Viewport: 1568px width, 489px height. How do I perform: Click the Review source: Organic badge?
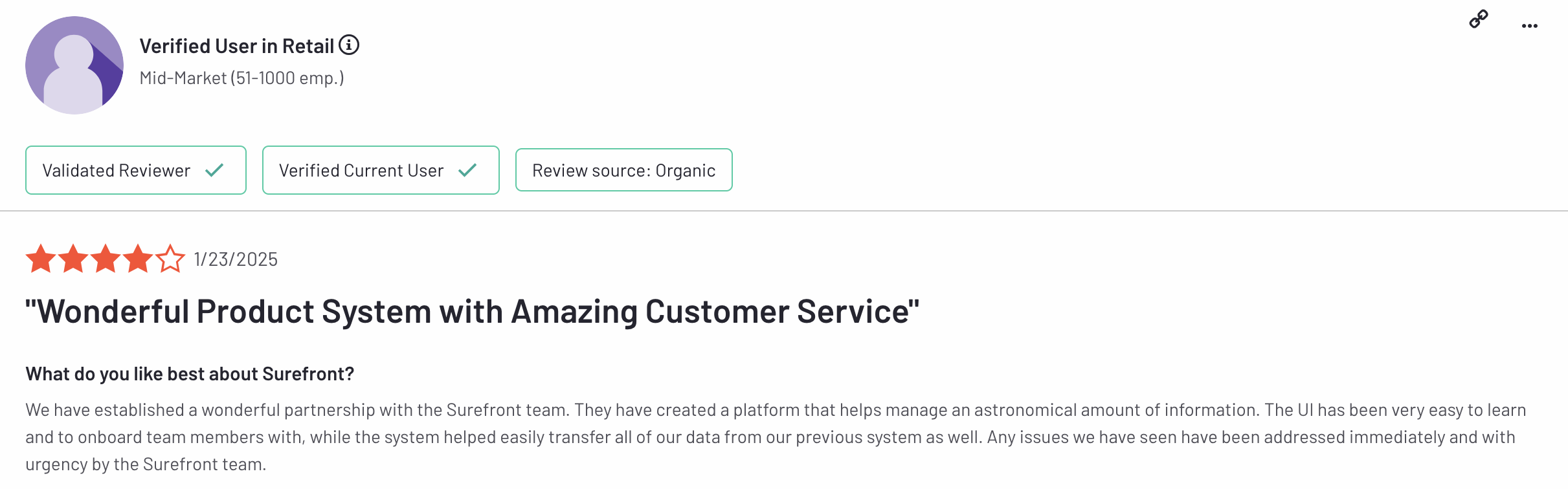point(623,171)
